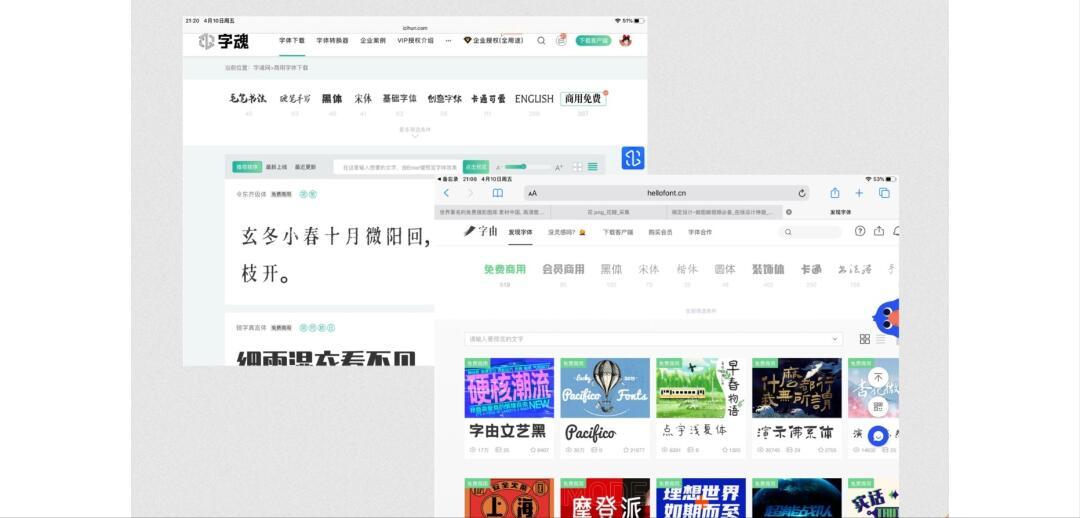Click the QR code floating round button
Screen dimensions: 1080x518
878,406
